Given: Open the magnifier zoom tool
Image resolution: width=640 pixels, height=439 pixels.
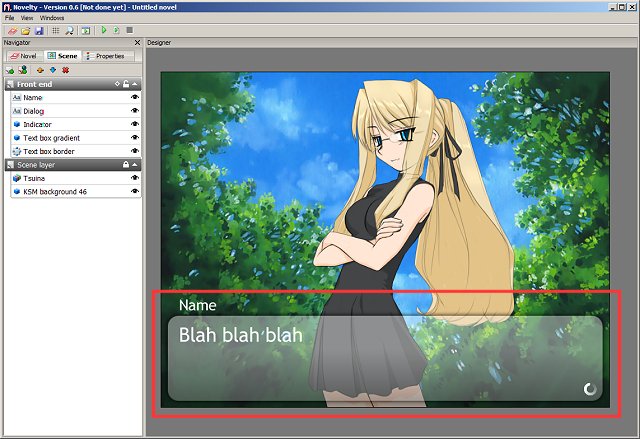Looking at the screenshot, I should (x=69, y=31).
